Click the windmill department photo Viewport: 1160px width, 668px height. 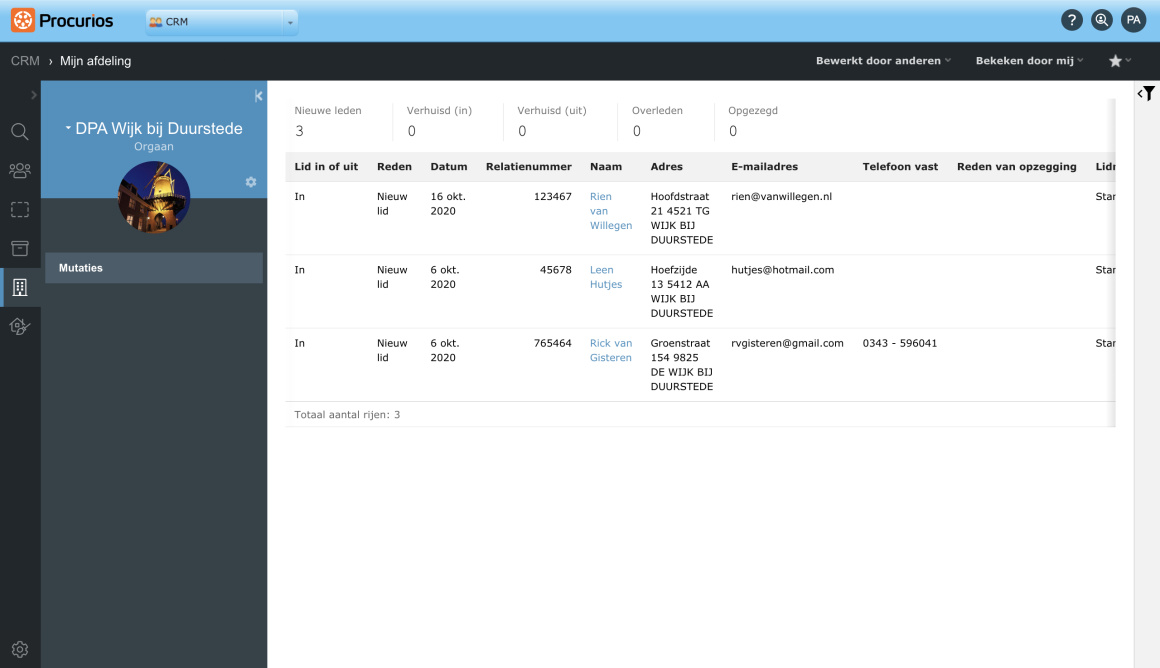point(154,197)
